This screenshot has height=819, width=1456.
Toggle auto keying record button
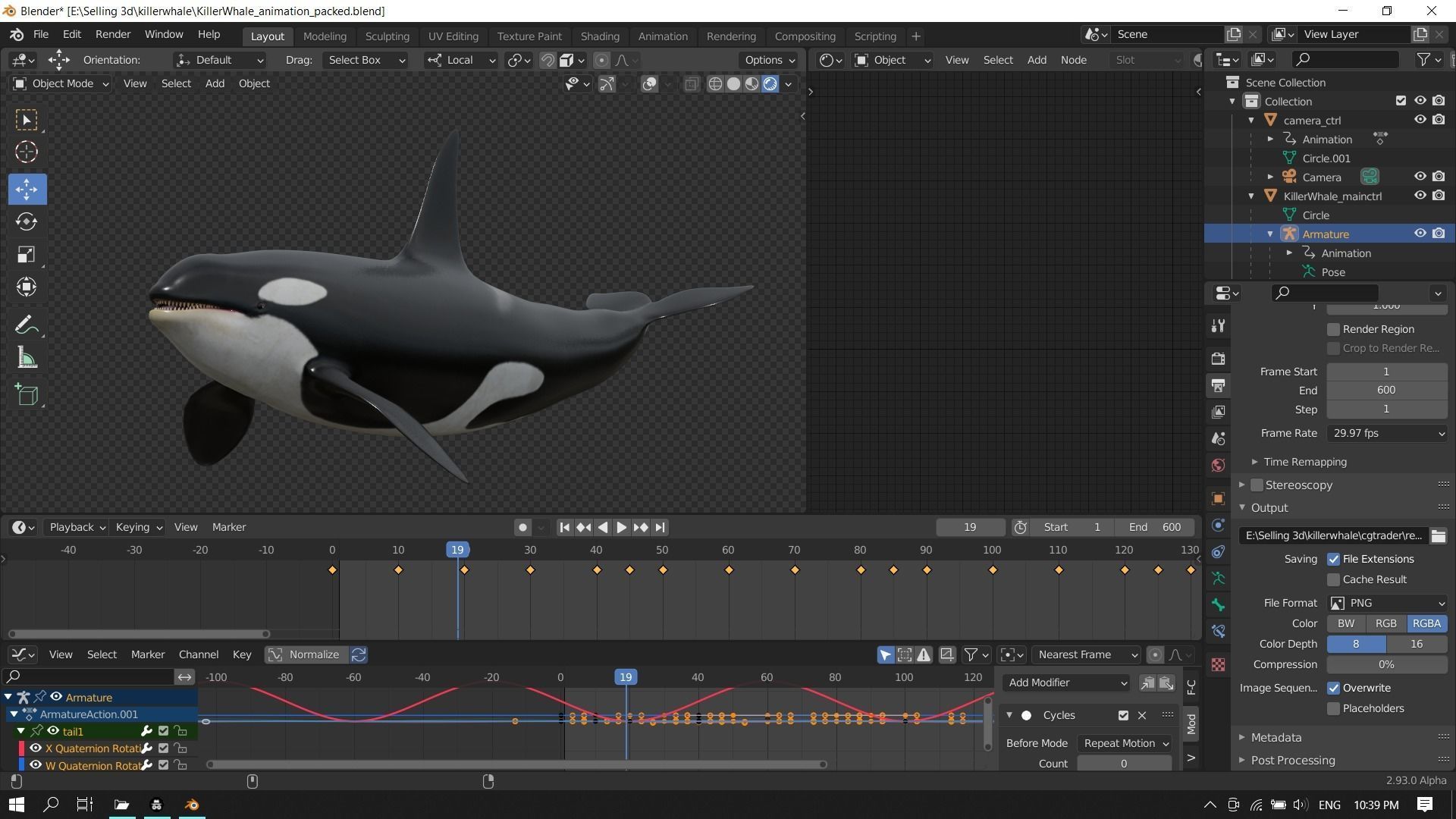(x=522, y=527)
